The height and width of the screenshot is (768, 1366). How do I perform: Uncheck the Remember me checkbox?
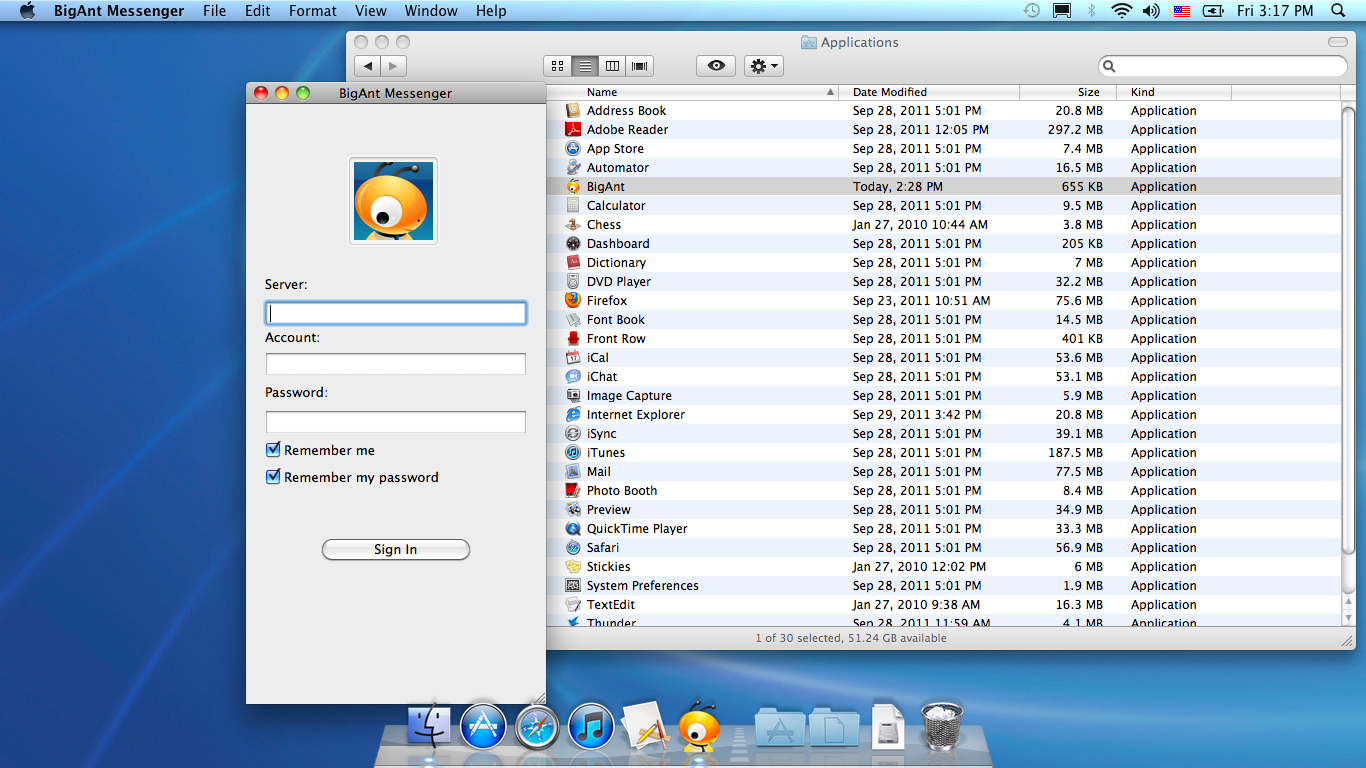273,450
